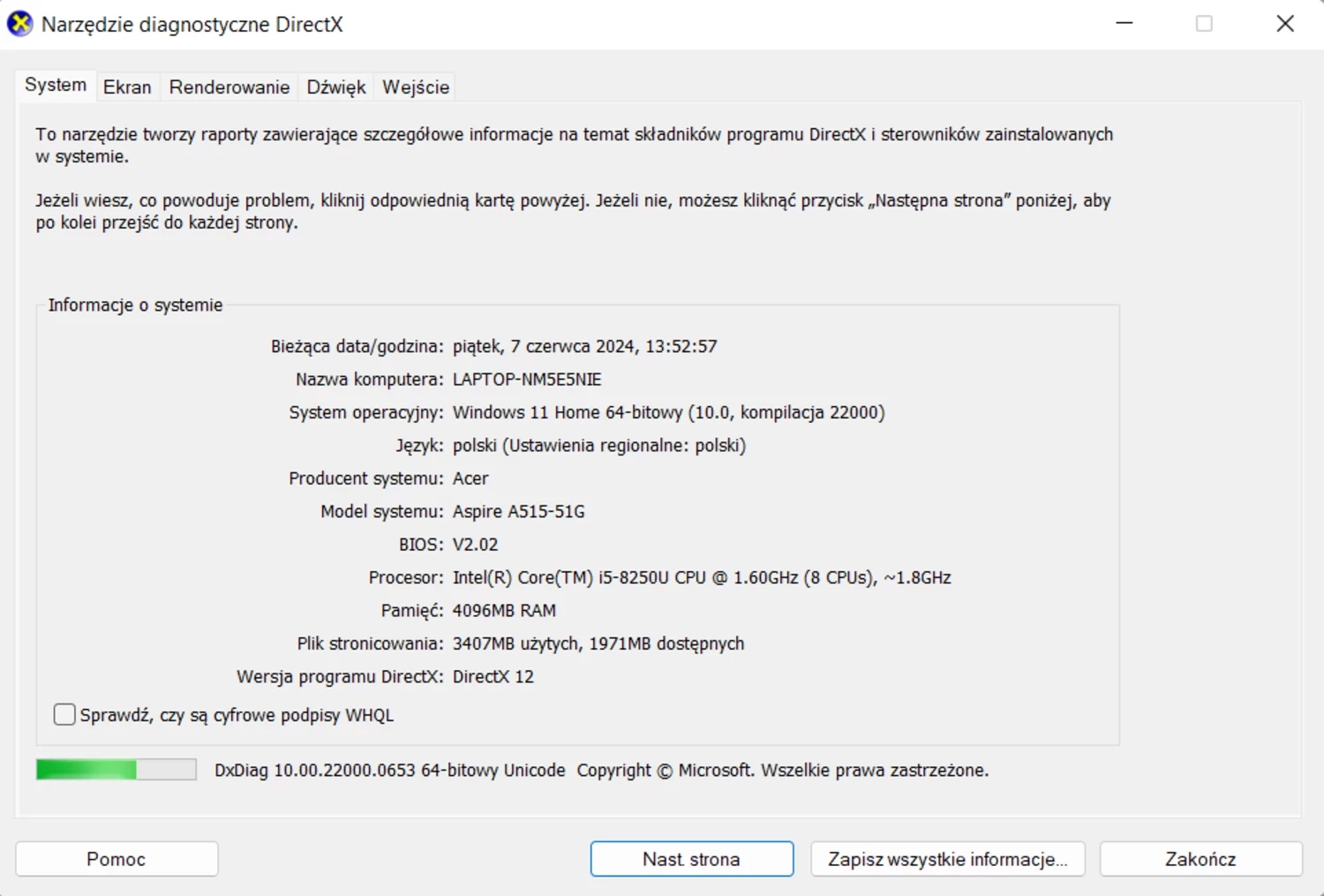The image size is (1324, 896).
Task: Go to the Wejście tab
Action: [x=416, y=87]
